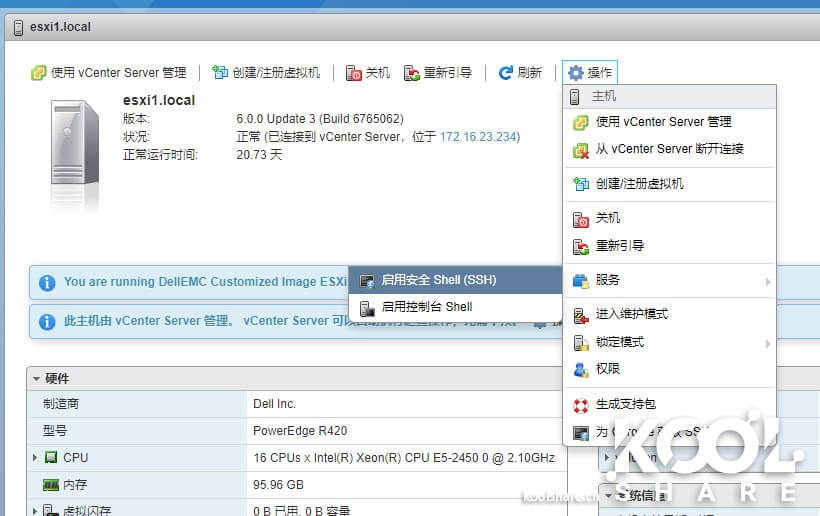Click the 使用 vCenter Server 管理 toolbar icon
820x516 pixels.
(39, 73)
